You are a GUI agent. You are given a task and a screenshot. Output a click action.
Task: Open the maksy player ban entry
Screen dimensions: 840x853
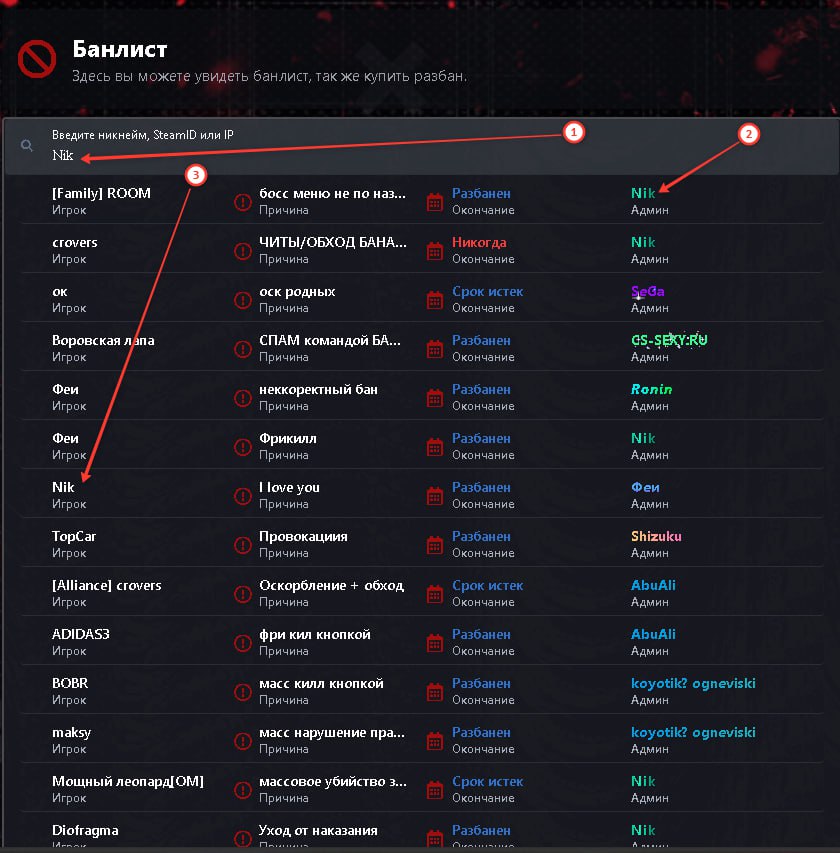coord(71,732)
